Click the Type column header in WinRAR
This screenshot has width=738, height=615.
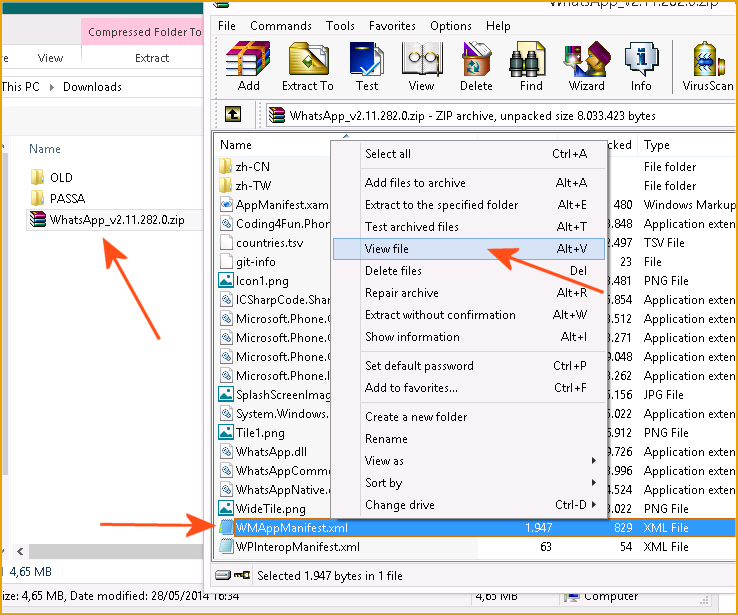tap(657, 145)
